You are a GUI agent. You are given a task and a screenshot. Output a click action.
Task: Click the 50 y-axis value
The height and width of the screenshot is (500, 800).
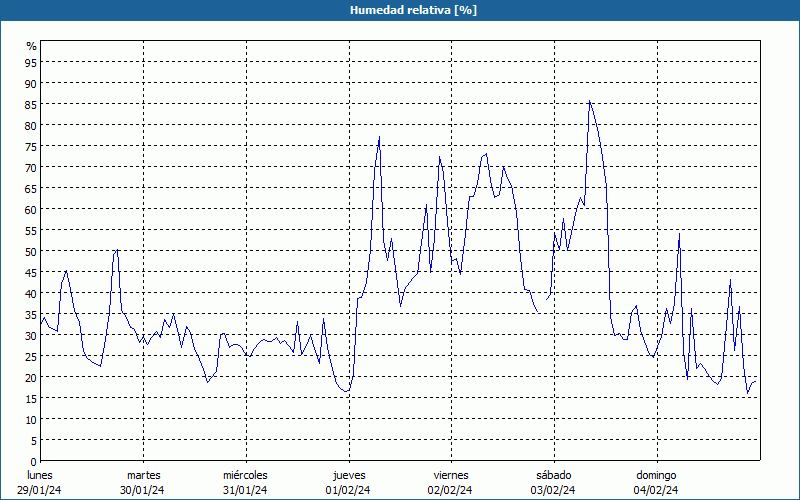pyautogui.click(x=31, y=252)
